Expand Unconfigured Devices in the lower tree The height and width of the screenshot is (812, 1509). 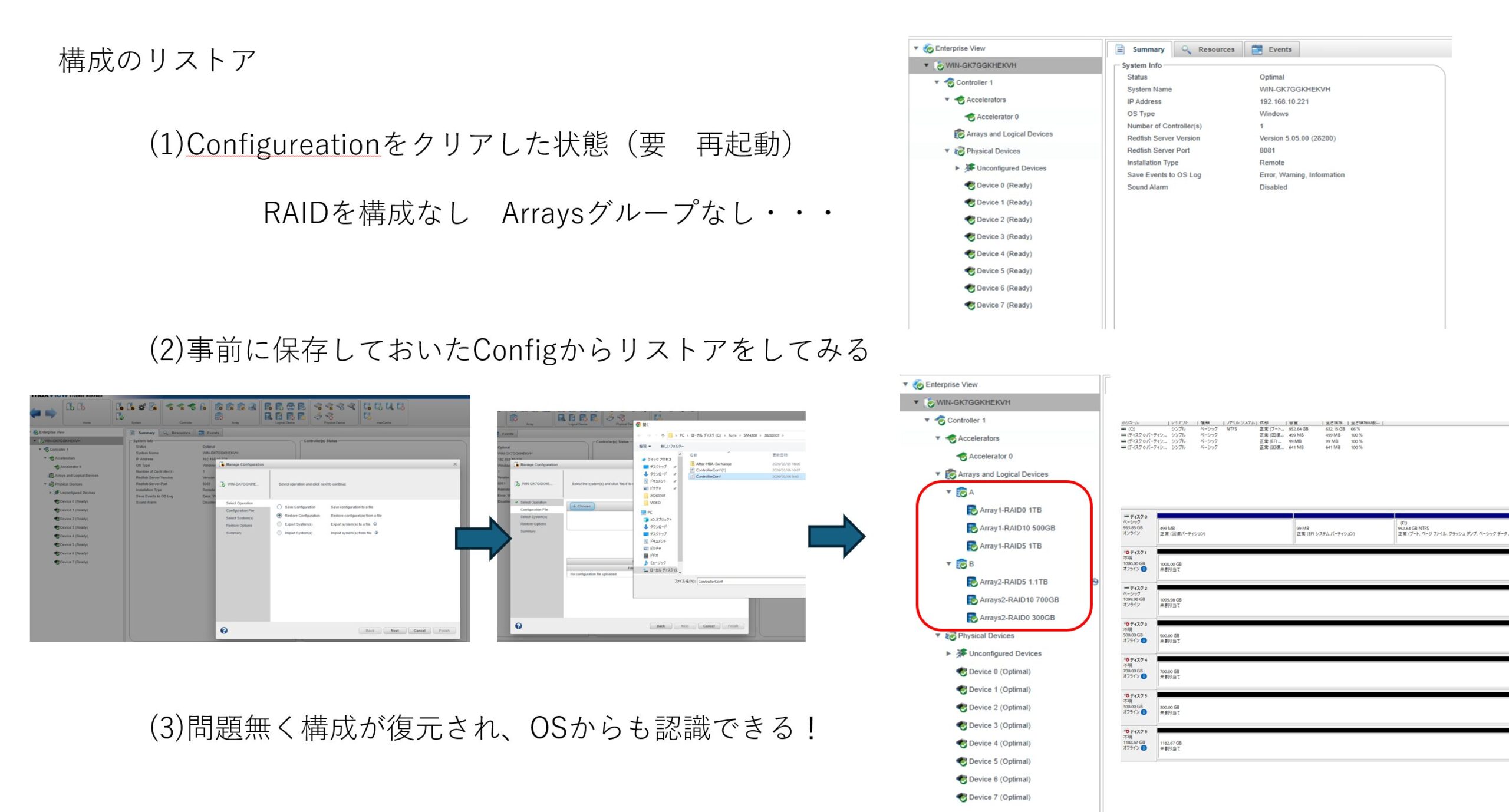coord(948,653)
